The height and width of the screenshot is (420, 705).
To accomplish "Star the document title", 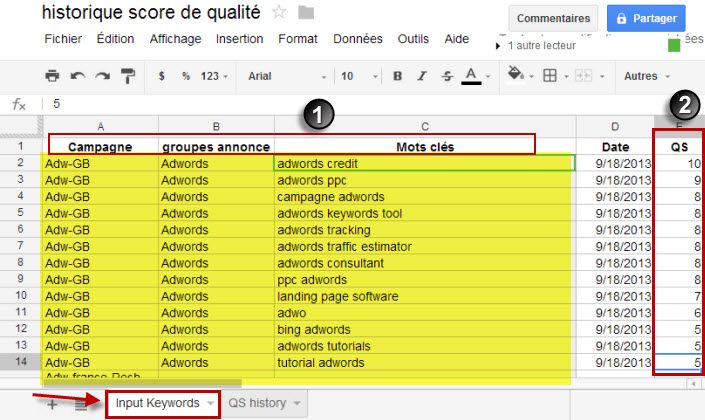I will 279,12.
